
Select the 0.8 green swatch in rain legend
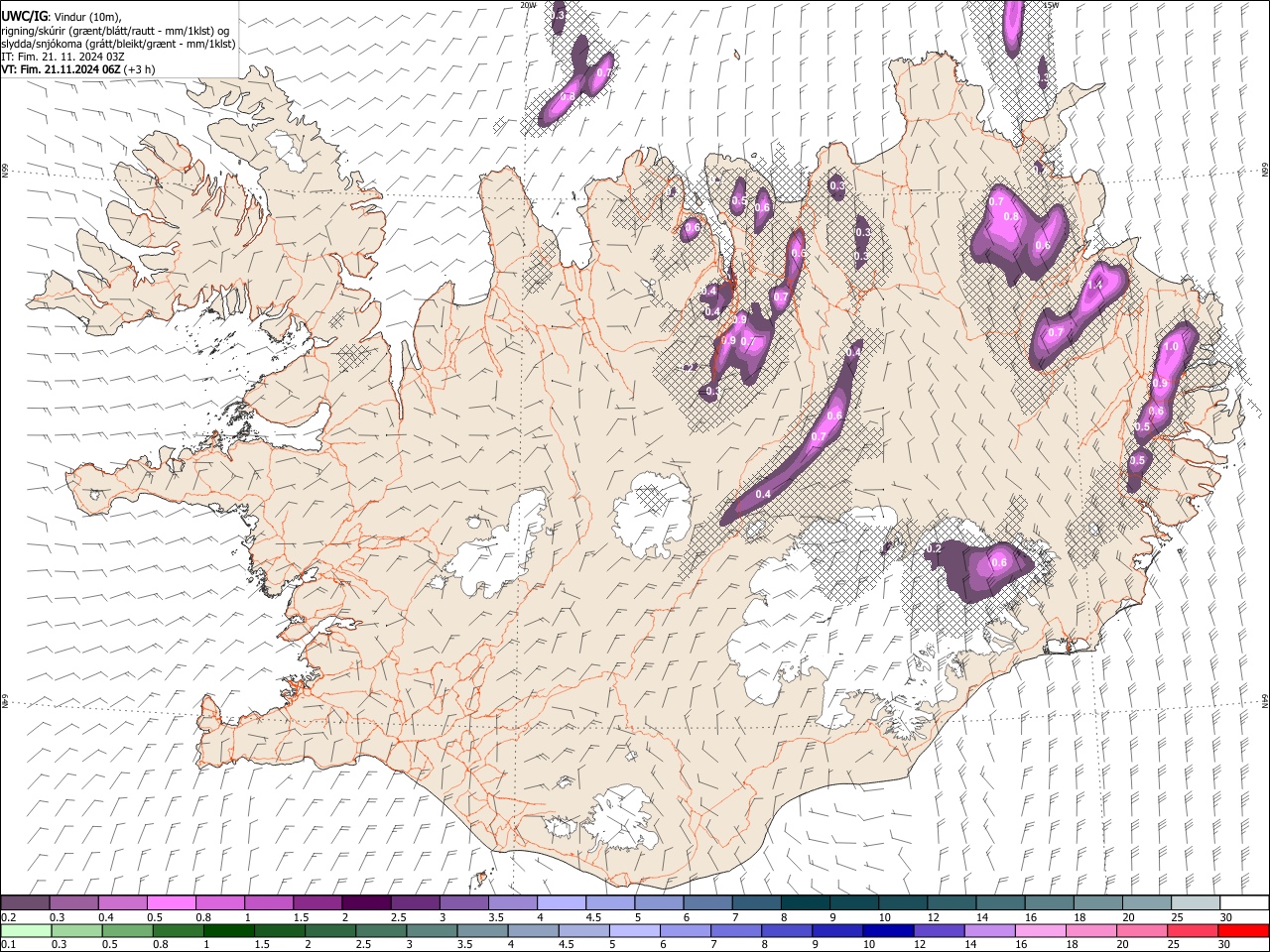pos(179,930)
